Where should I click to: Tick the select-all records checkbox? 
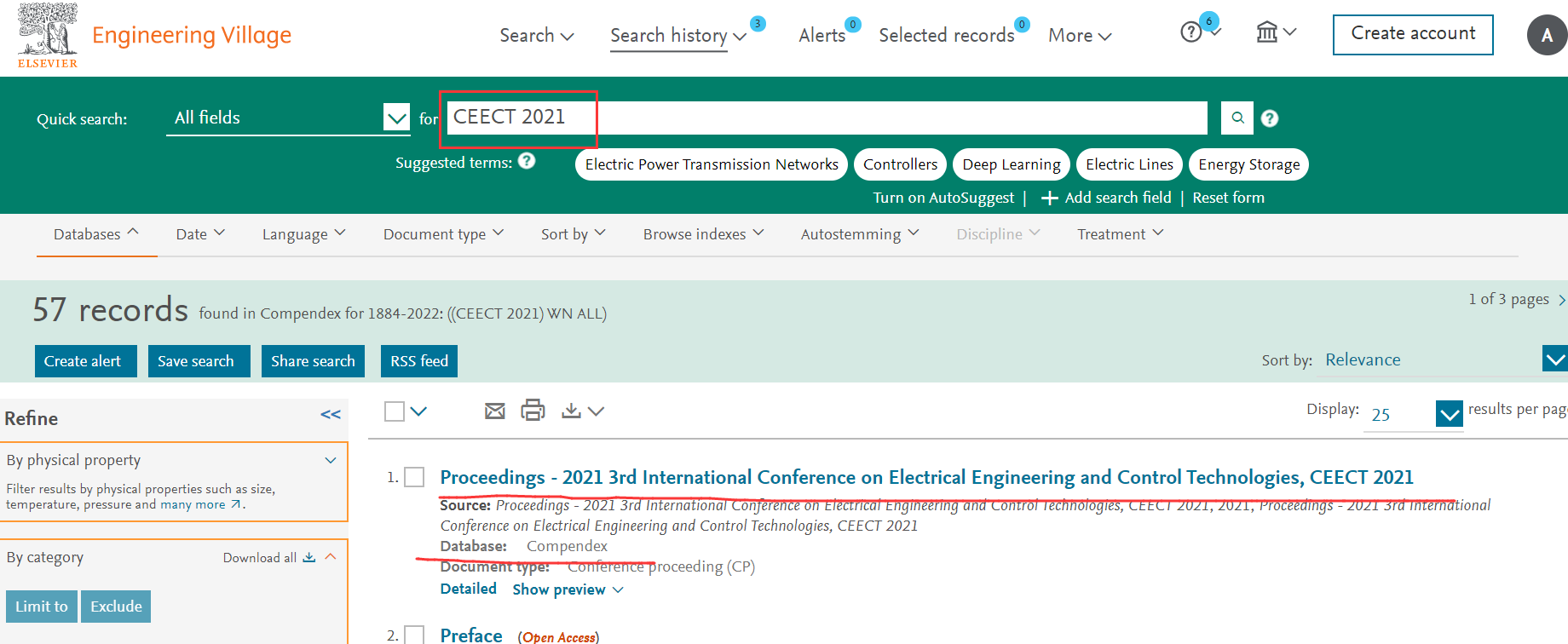tap(395, 411)
